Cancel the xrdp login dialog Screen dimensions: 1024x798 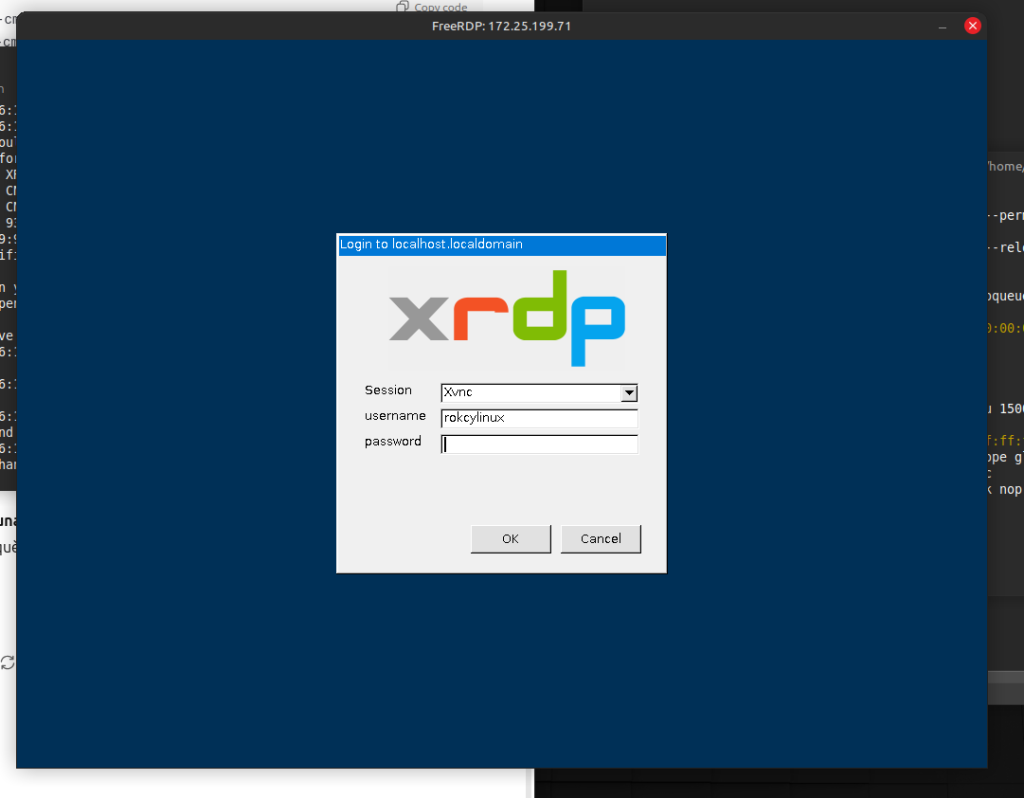600,539
